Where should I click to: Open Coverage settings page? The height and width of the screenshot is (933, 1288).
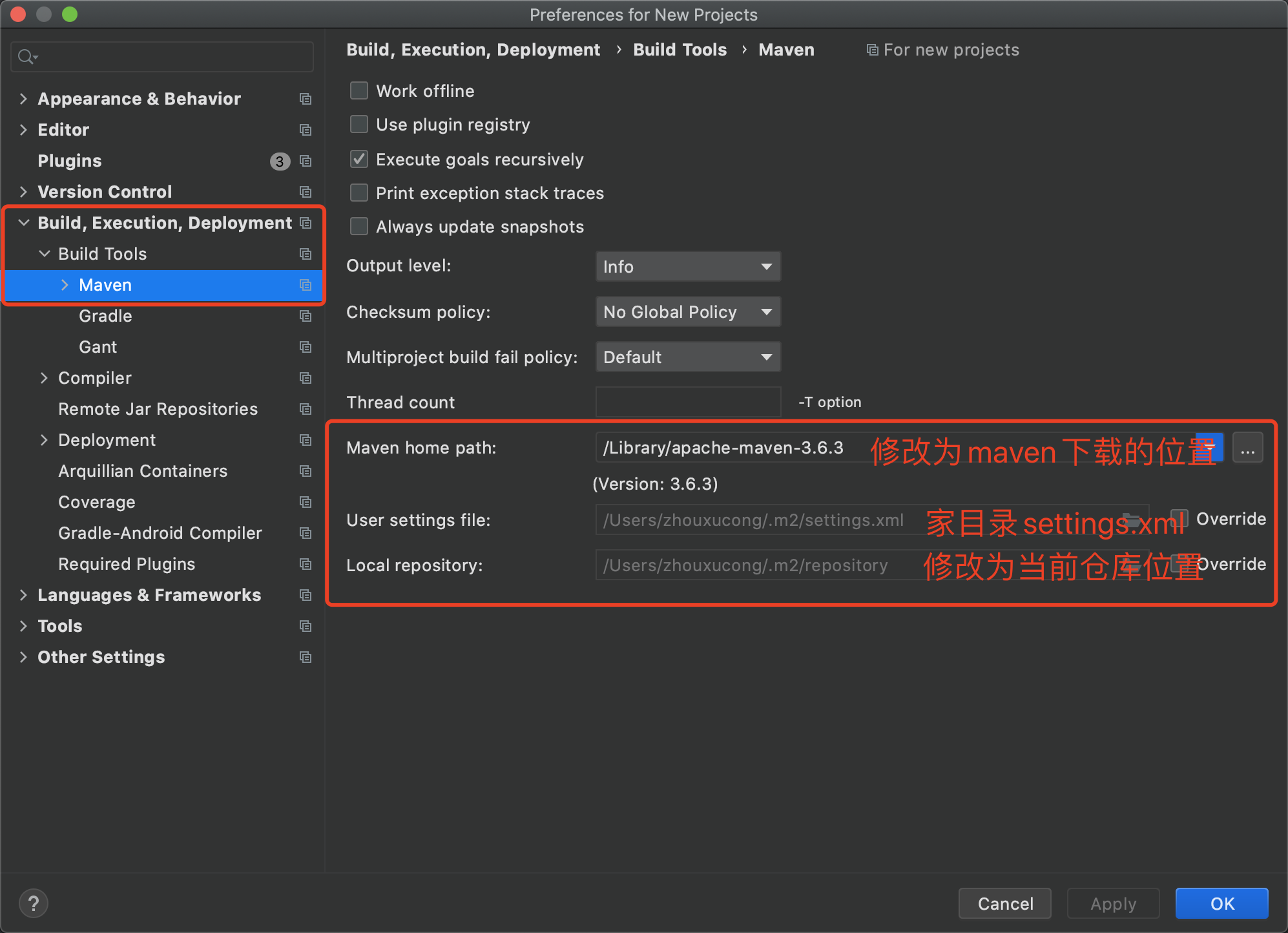pyautogui.click(x=97, y=502)
